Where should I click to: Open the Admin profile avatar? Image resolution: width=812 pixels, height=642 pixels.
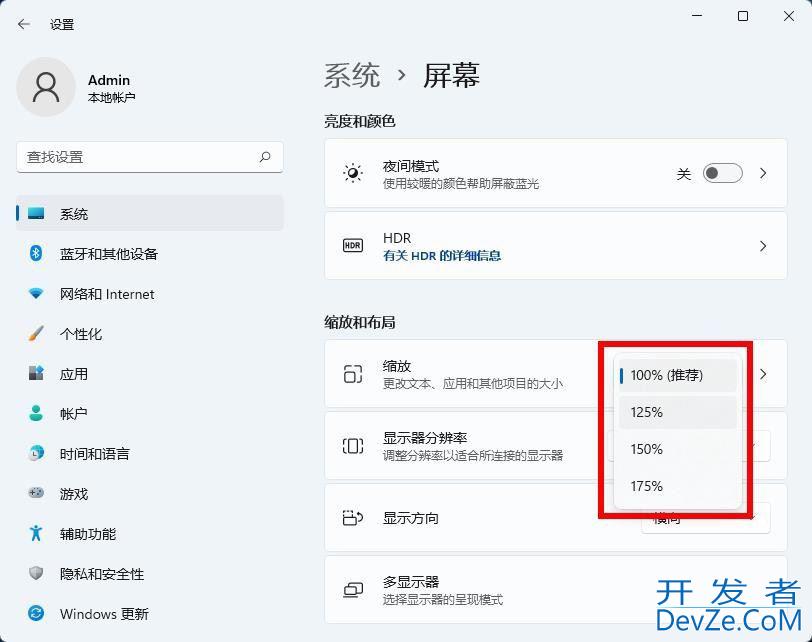click(46, 87)
